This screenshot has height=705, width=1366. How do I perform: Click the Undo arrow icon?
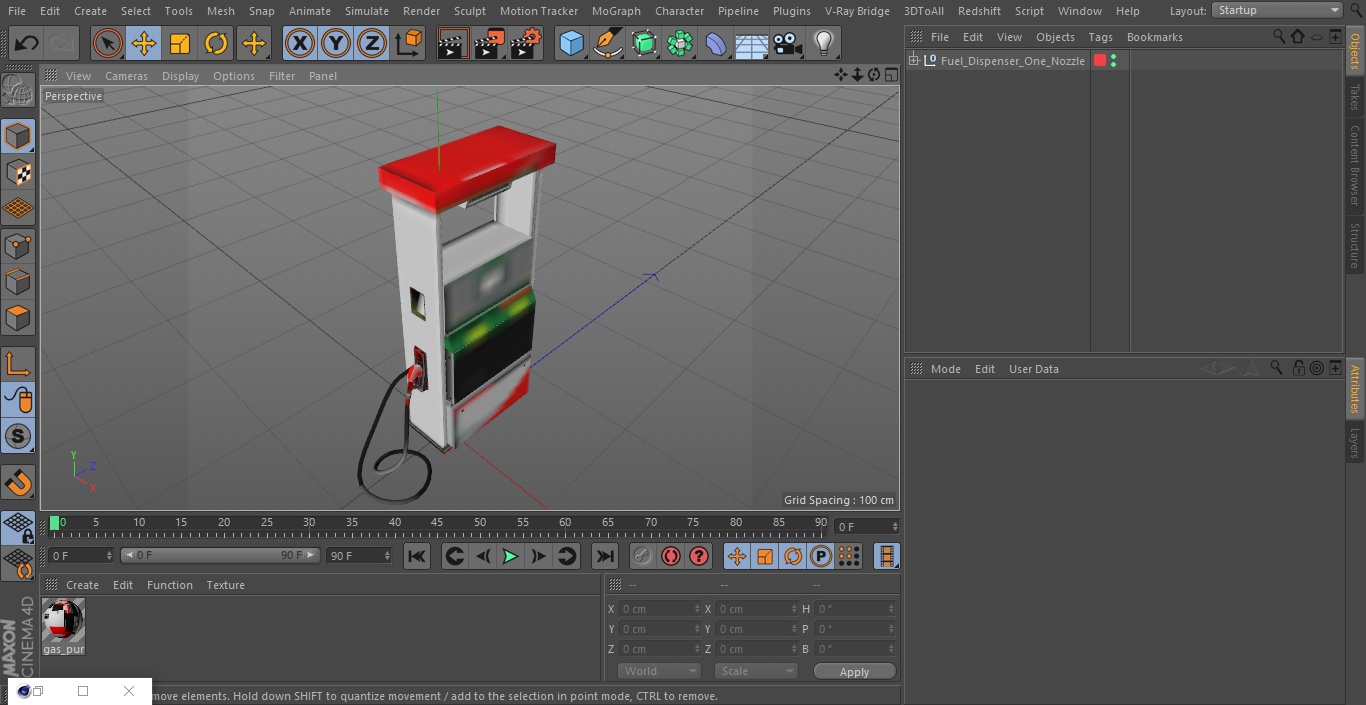pyautogui.click(x=26, y=44)
